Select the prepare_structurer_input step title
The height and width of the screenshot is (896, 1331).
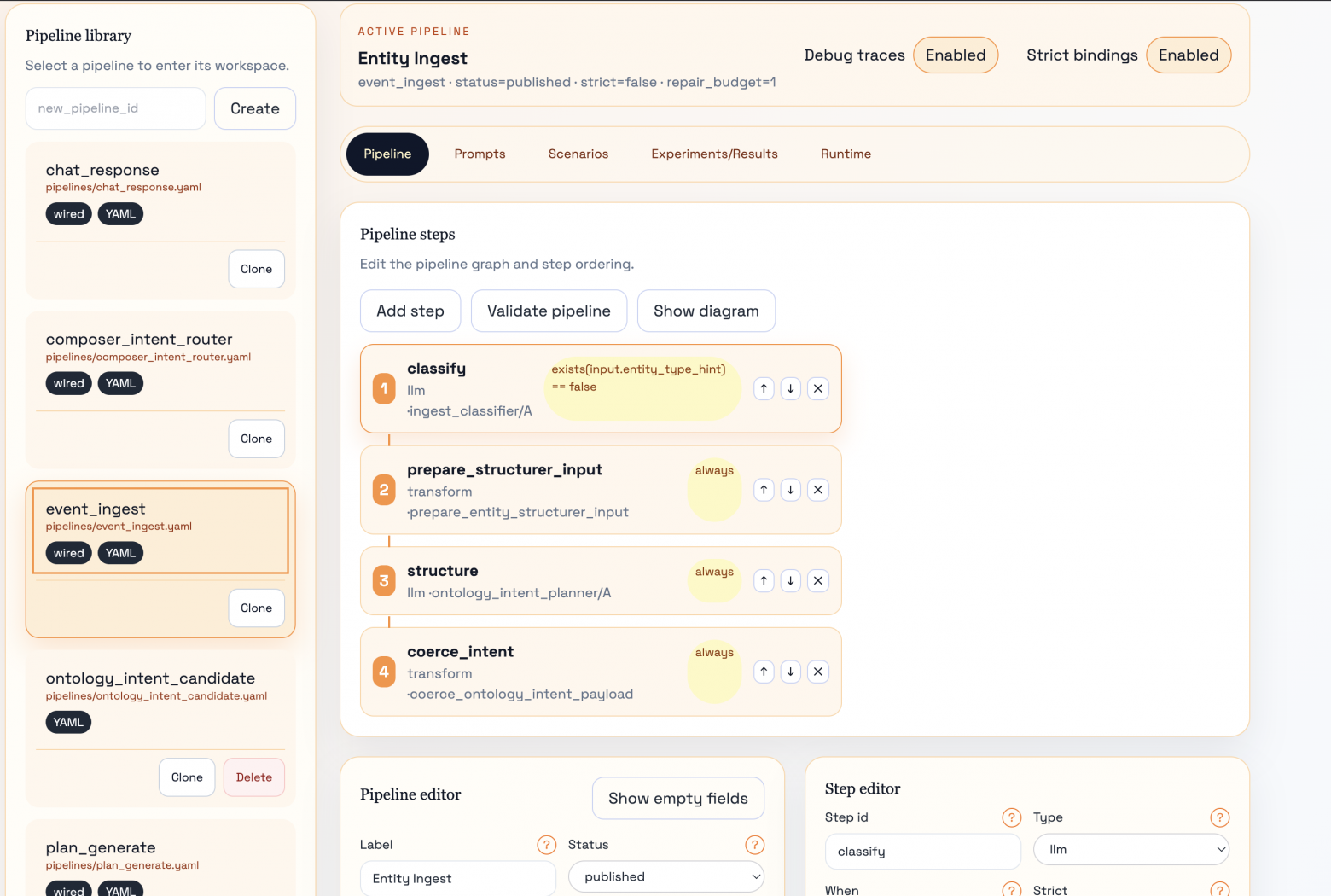tap(504, 470)
